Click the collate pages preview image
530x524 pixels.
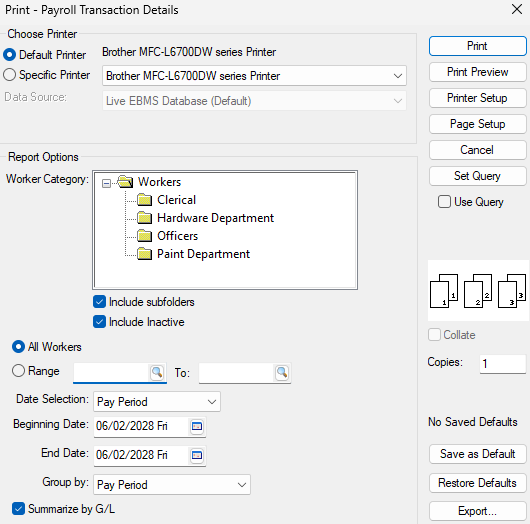point(478,291)
